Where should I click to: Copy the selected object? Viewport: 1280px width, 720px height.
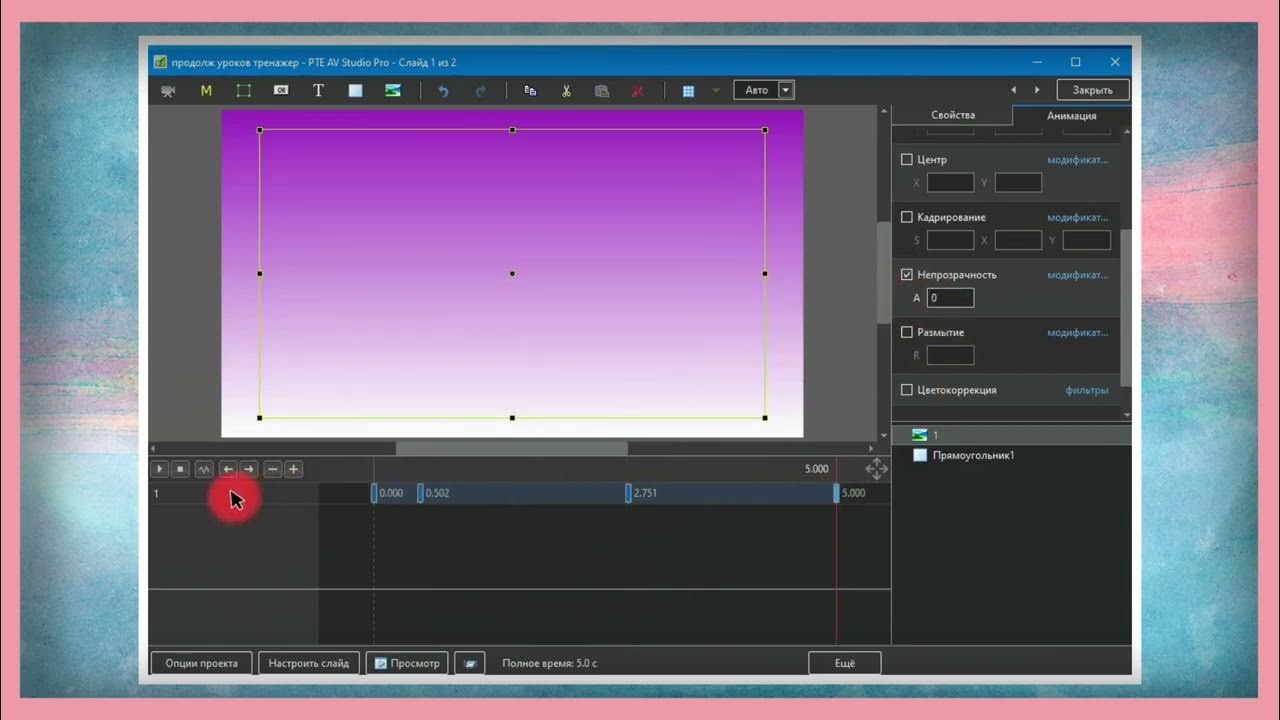(x=530, y=90)
